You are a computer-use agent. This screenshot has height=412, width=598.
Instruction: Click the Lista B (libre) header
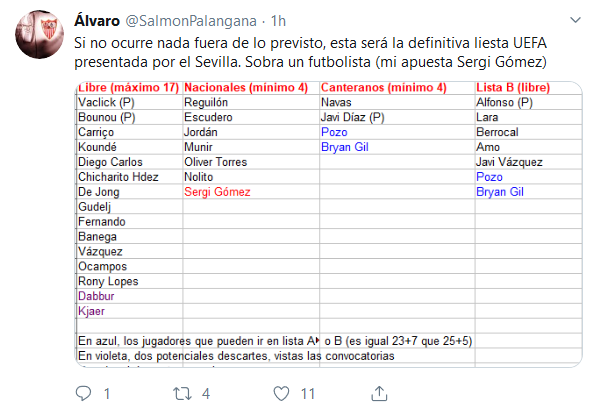(513, 87)
